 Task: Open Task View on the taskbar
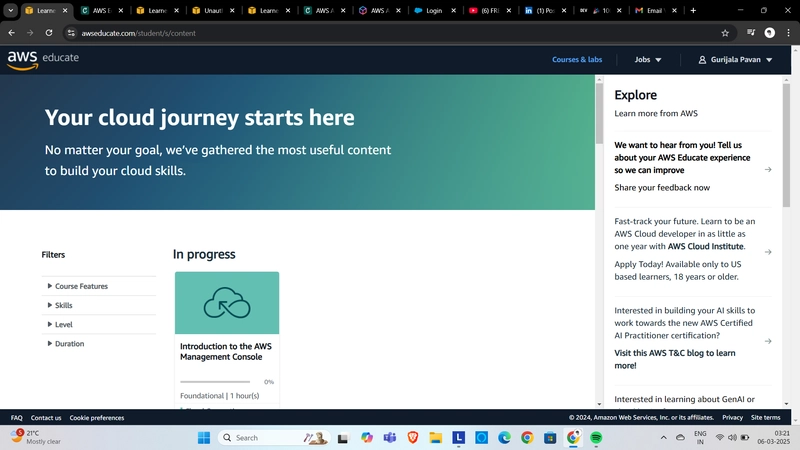(x=343, y=438)
